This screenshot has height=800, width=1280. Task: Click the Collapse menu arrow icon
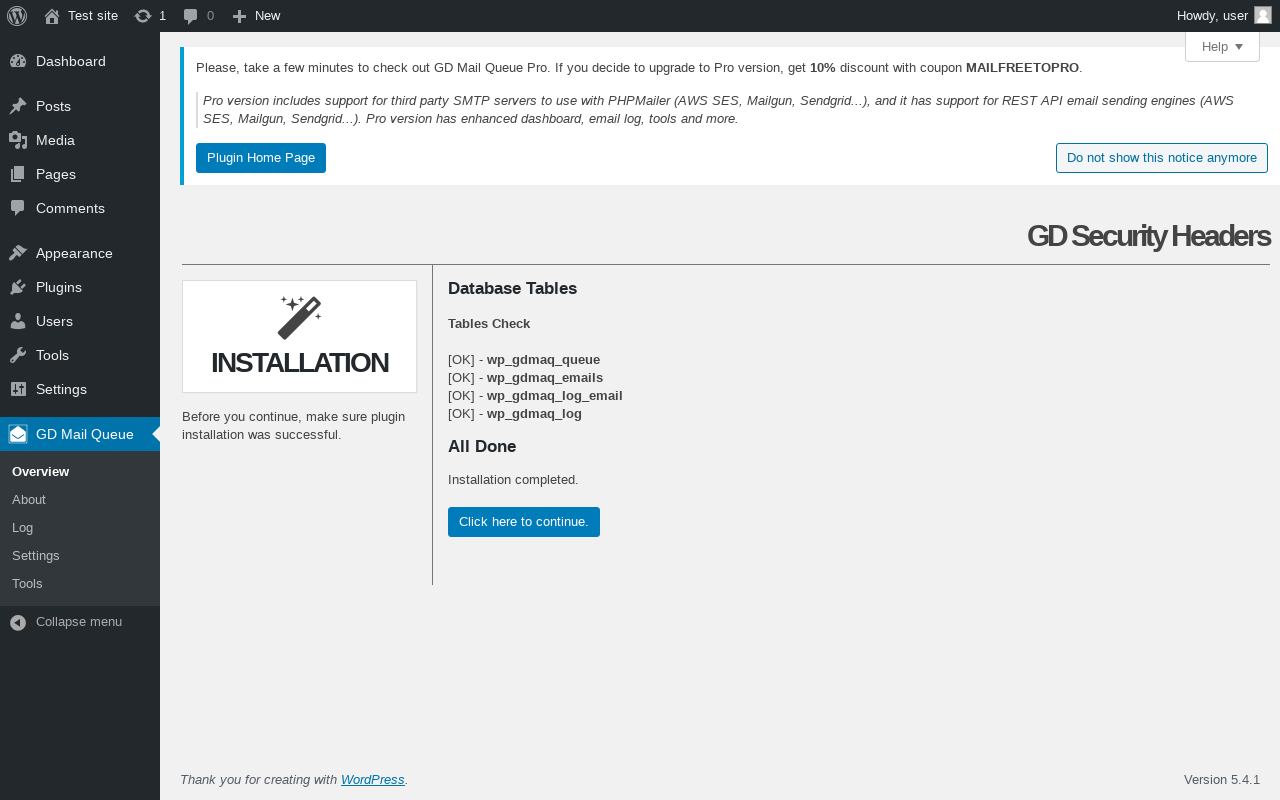pyautogui.click(x=18, y=622)
